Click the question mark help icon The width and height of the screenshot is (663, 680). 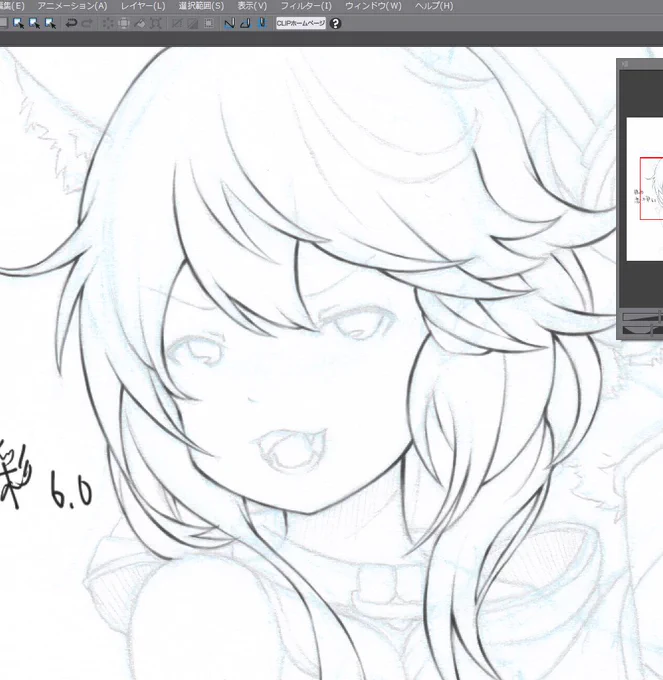(x=335, y=23)
